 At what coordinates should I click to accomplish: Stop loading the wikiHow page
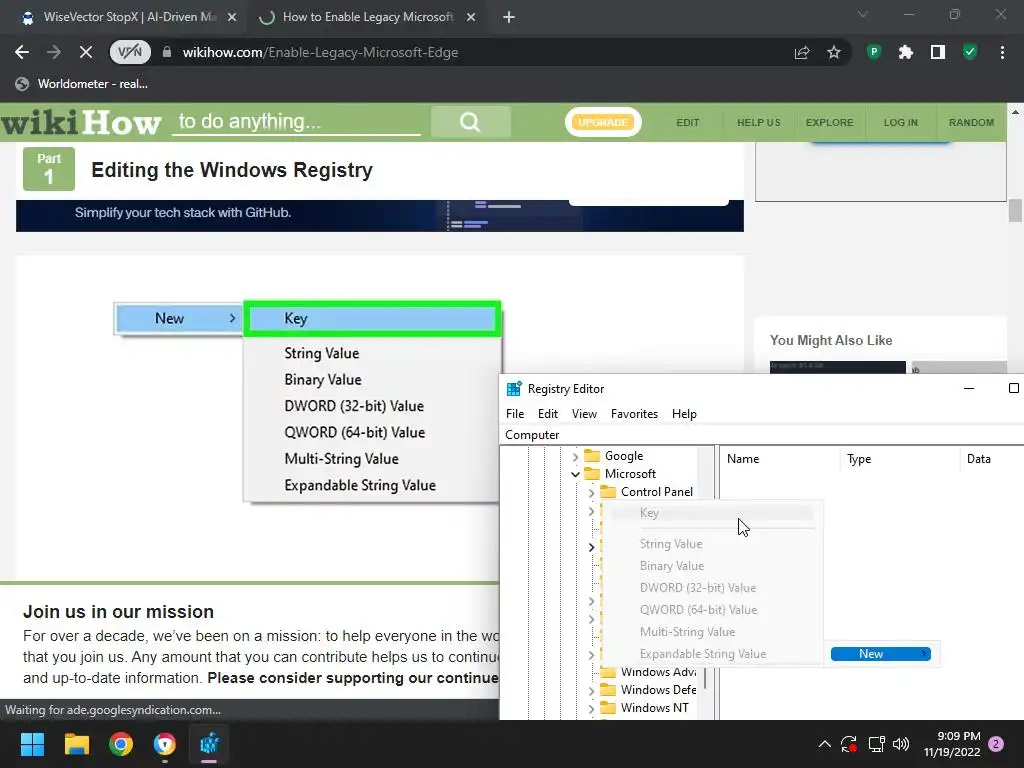tap(86, 52)
